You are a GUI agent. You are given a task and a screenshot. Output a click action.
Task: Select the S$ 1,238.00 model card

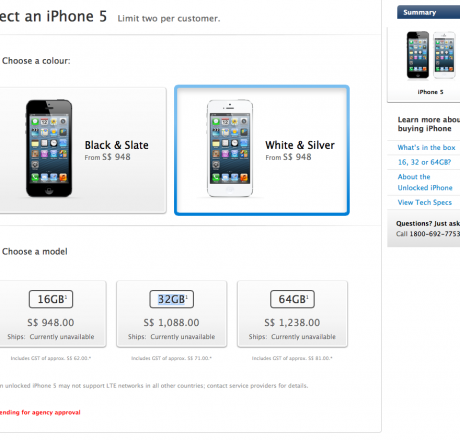(x=292, y=314)
